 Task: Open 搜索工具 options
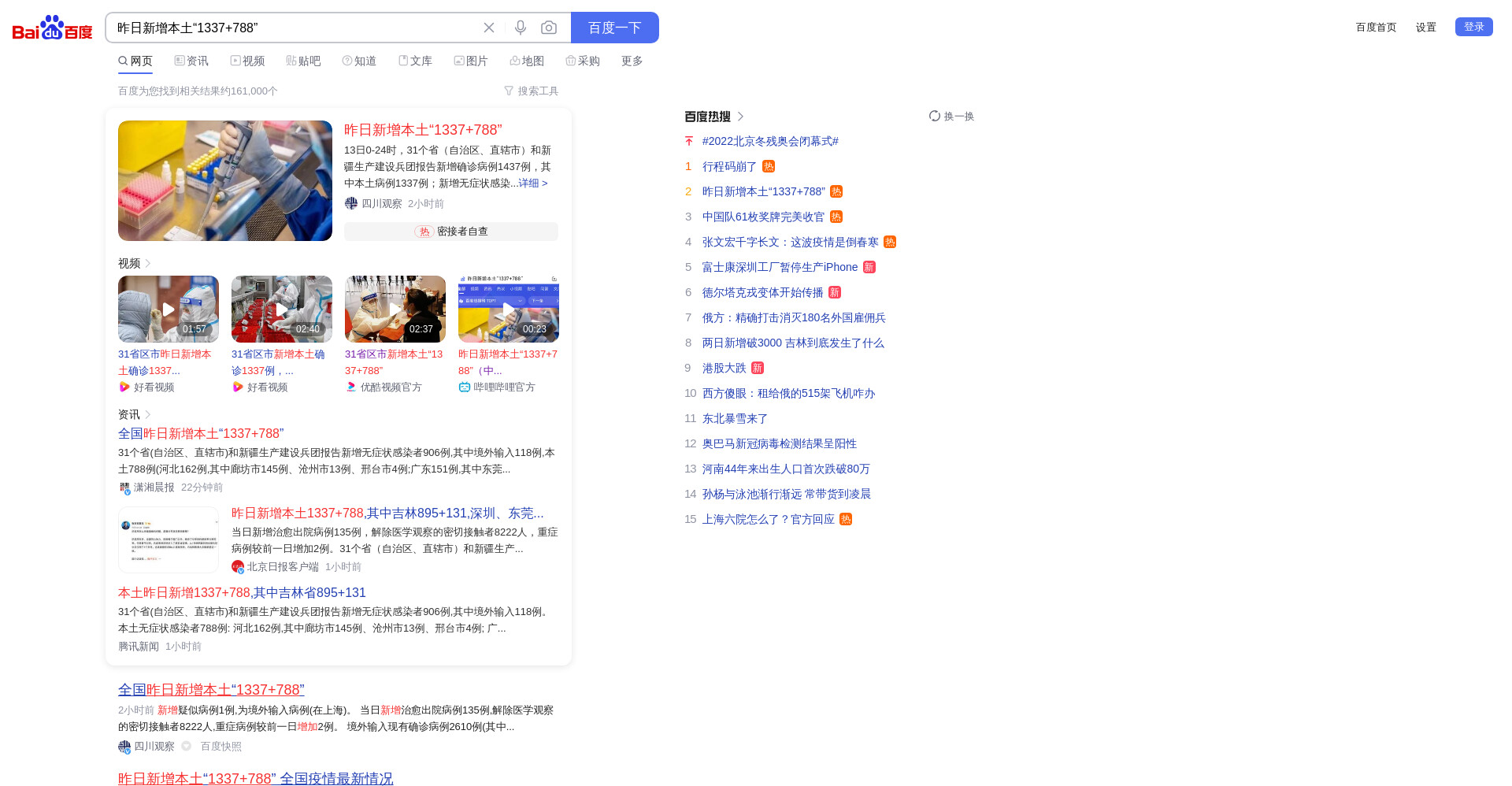click(532, 91)
